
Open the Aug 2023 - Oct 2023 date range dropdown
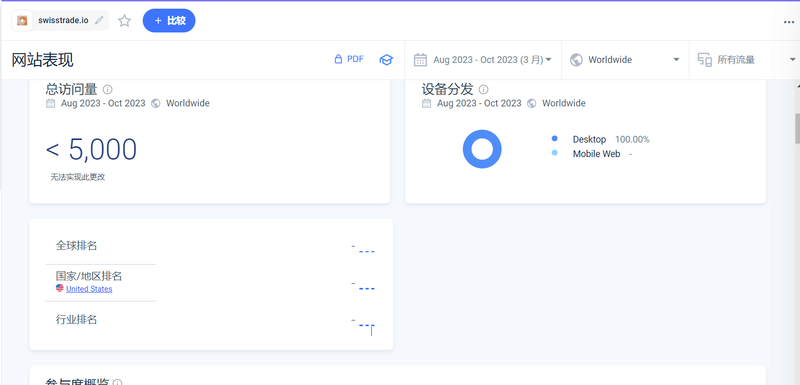coord(483,60)
